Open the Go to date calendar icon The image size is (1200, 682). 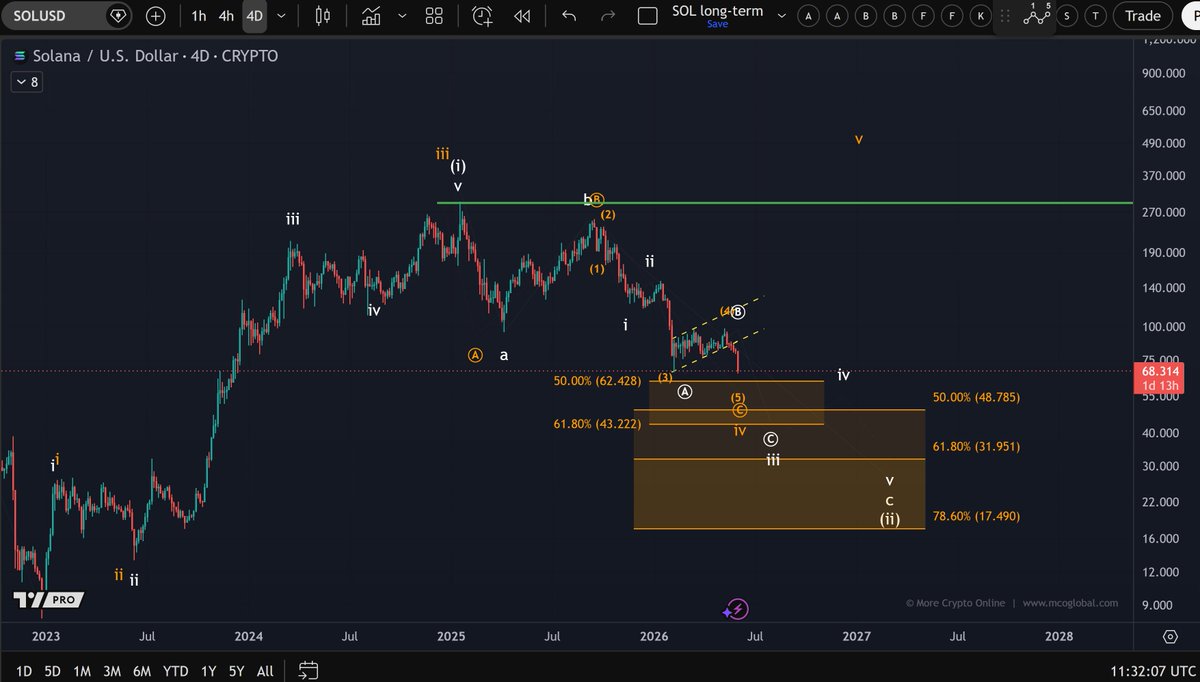(x=308, y=670)
